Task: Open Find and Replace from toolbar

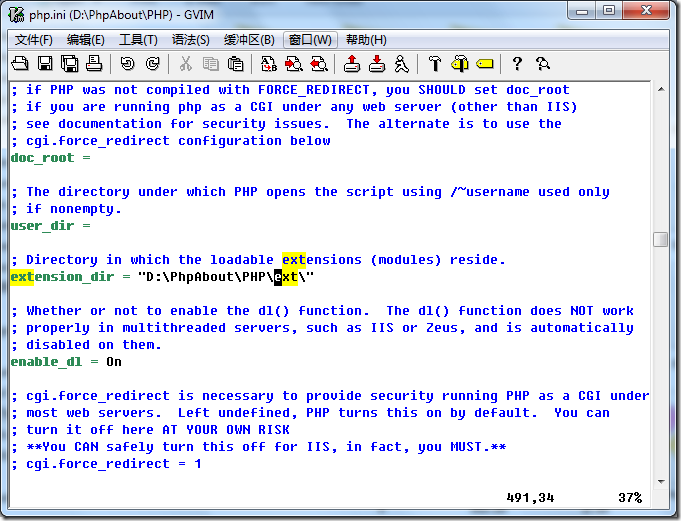Action: point(269,64)
